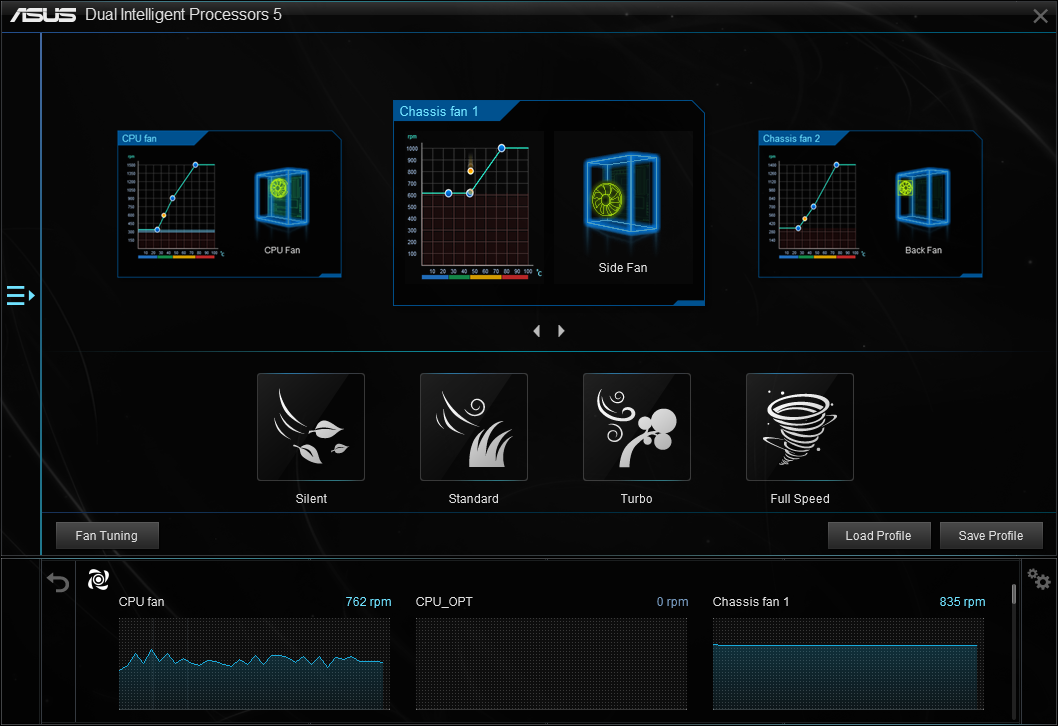Click the CPU_OPT monitor label
The width and height of the screenshot is (1058, 726).
(444, 602)
